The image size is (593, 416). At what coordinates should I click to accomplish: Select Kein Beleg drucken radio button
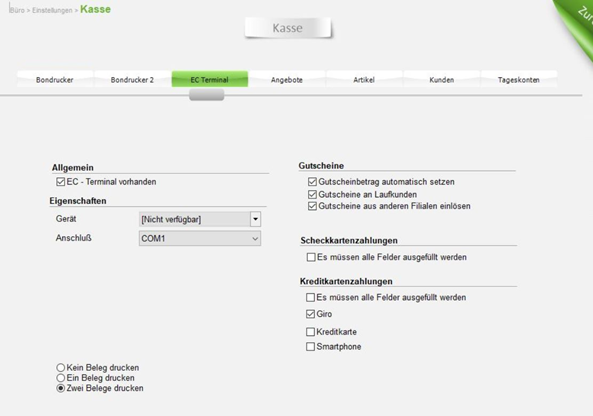click(61, 368)
